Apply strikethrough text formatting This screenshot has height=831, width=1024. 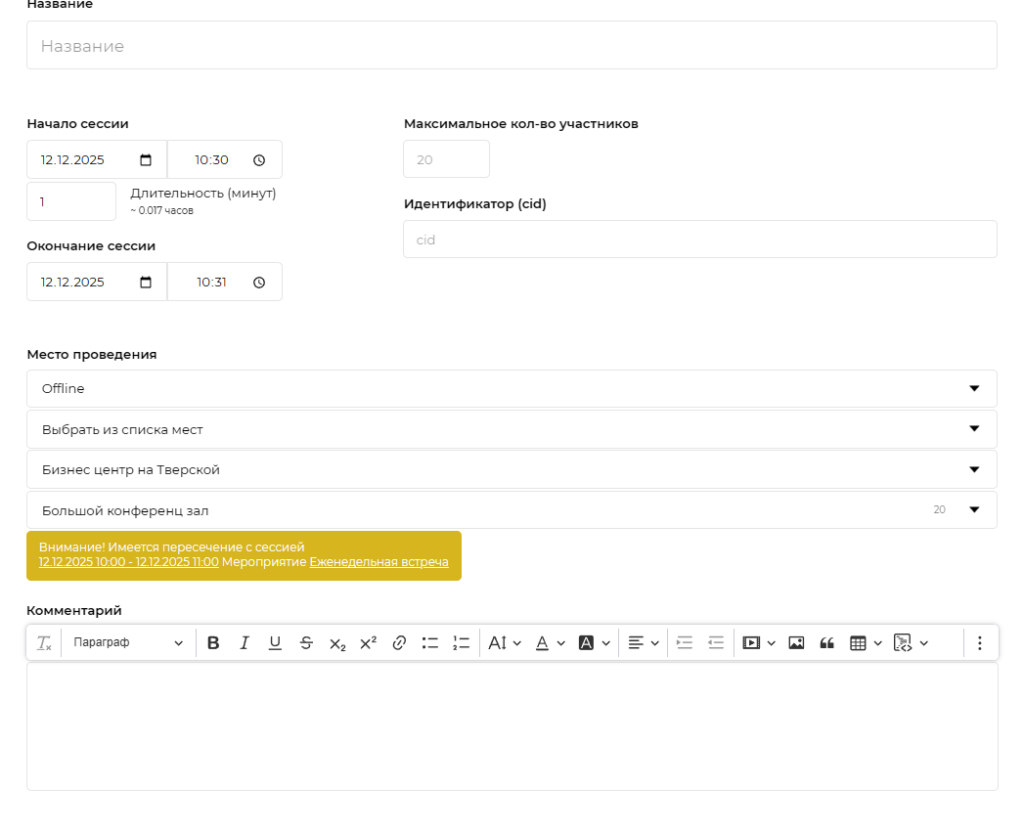coord(305,643)
